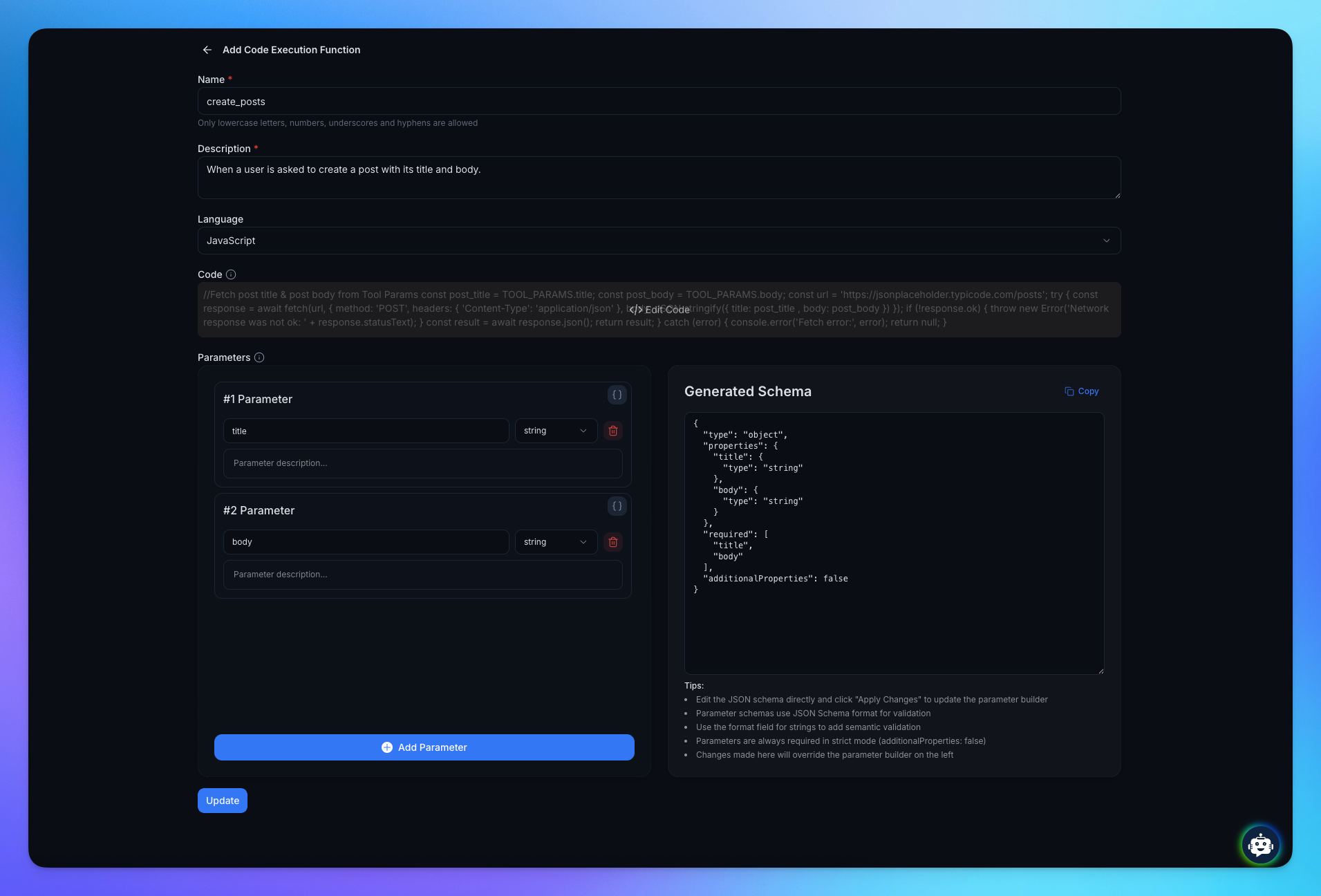The height and width of the screenshot is (896, 1321).
Task: Open type dropdown for body parameter
Action: (555, 542)
